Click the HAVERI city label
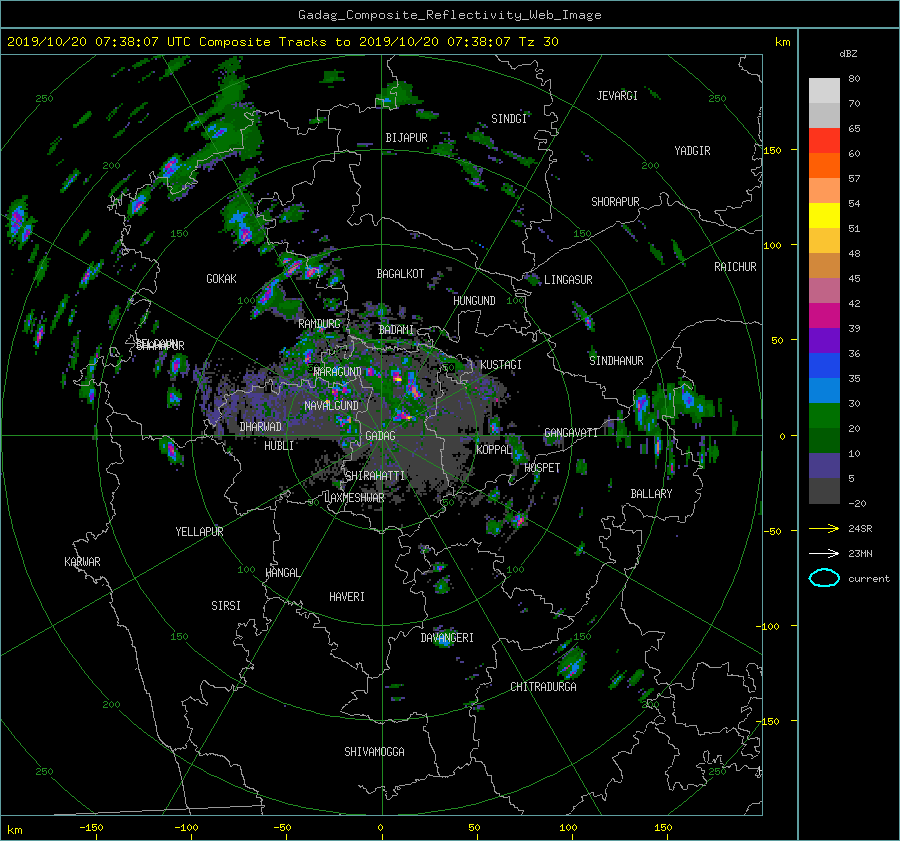 point(347,597)
